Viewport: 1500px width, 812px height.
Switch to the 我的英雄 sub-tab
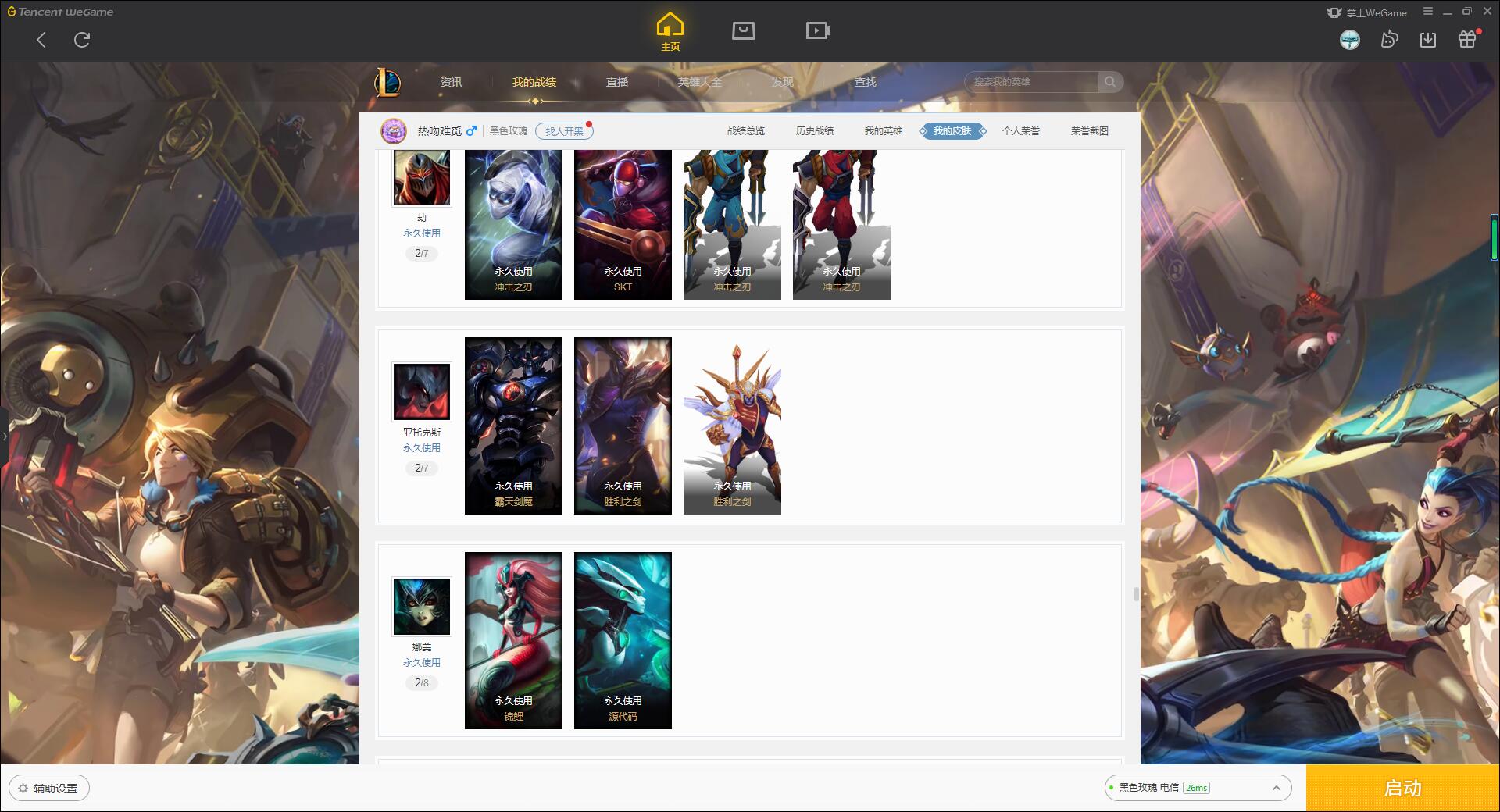click(x=884, y=131)
